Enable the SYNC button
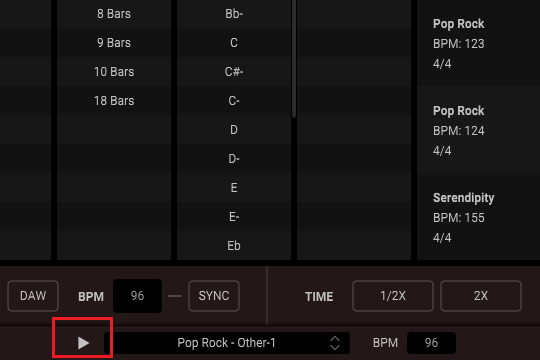540x360 pixels. 214,296
